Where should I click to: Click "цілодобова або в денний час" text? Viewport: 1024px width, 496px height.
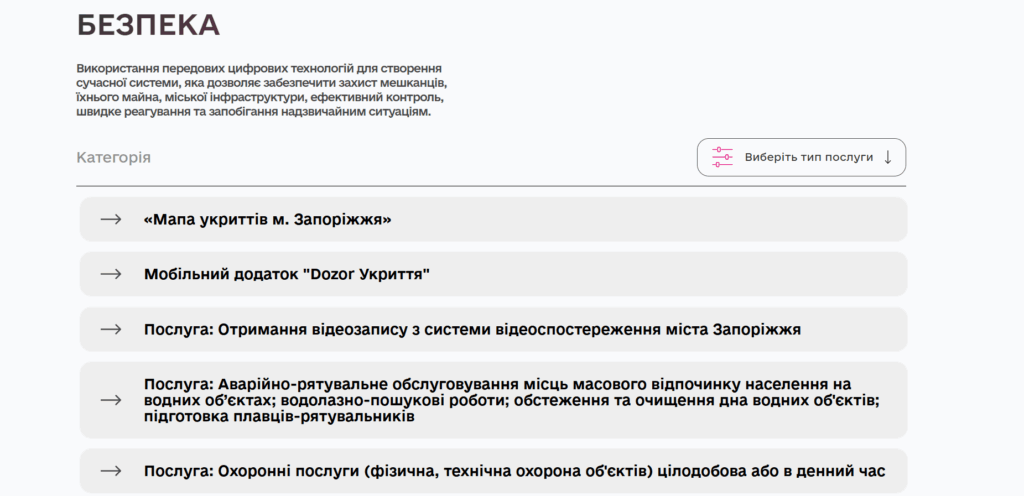[780, 470]
